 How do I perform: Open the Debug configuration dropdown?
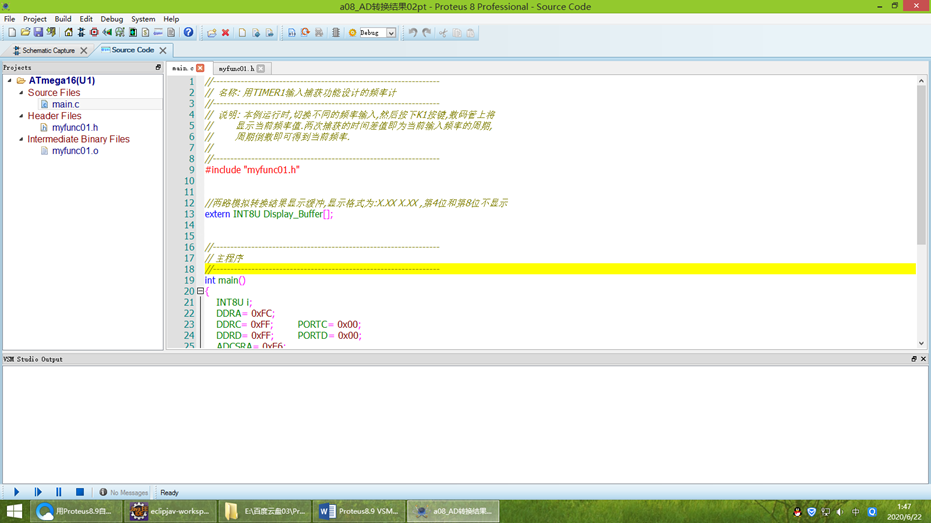(x=391, y=33)
